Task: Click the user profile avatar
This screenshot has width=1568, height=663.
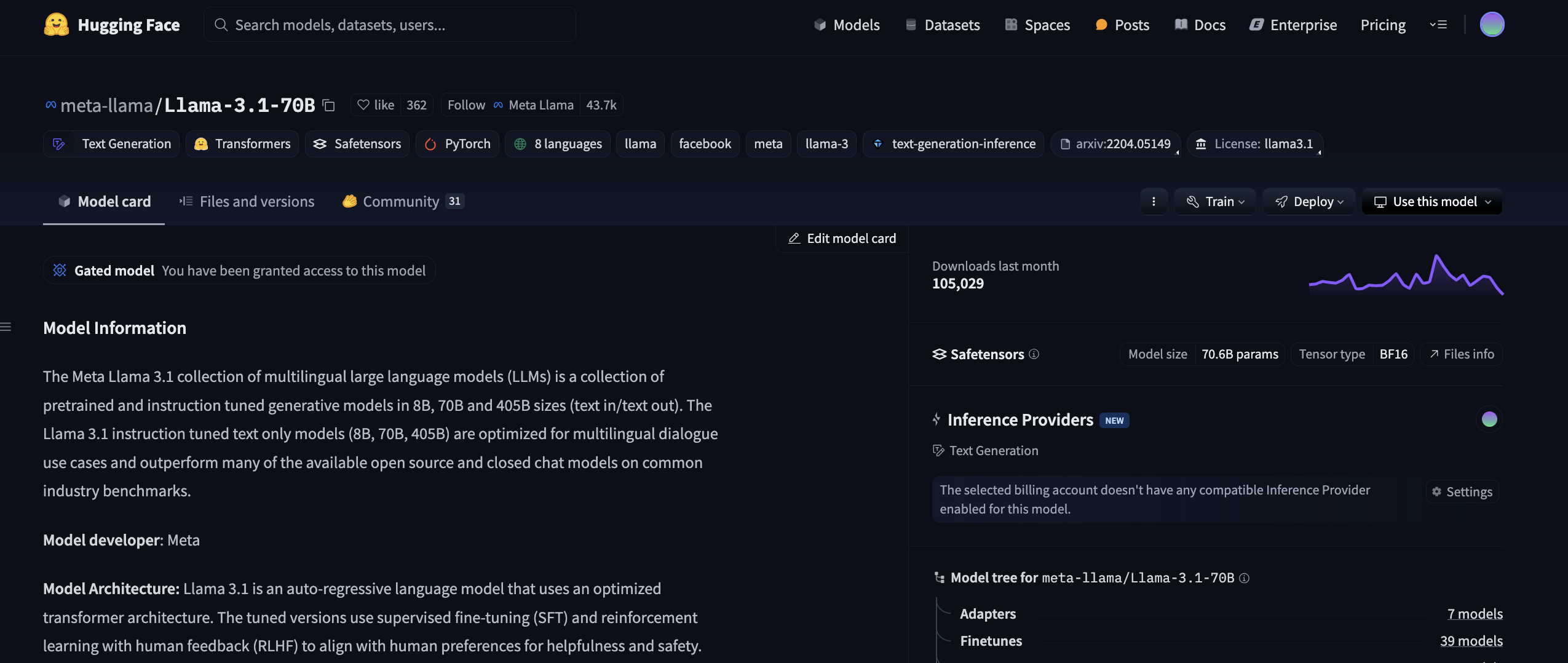Action: pos(1491,25)
